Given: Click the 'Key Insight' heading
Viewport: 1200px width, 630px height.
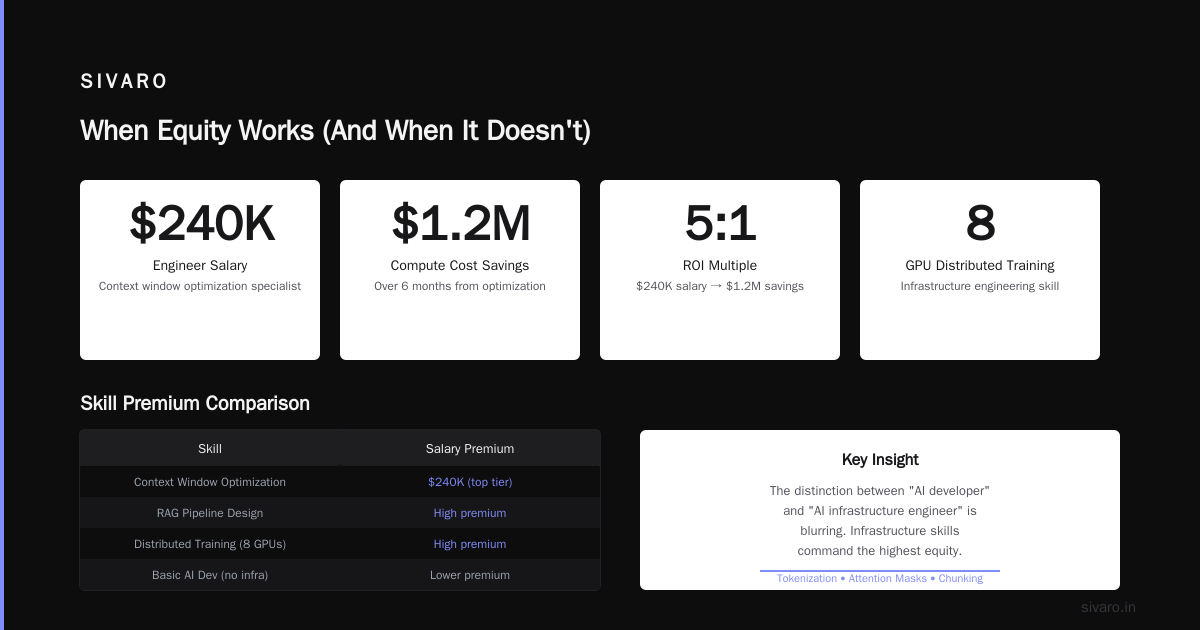Looking at the screenshot, I should 880,460.
